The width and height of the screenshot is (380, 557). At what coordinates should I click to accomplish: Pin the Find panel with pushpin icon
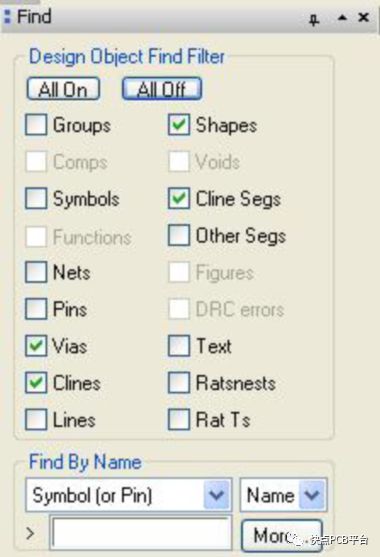pos(314,19)
